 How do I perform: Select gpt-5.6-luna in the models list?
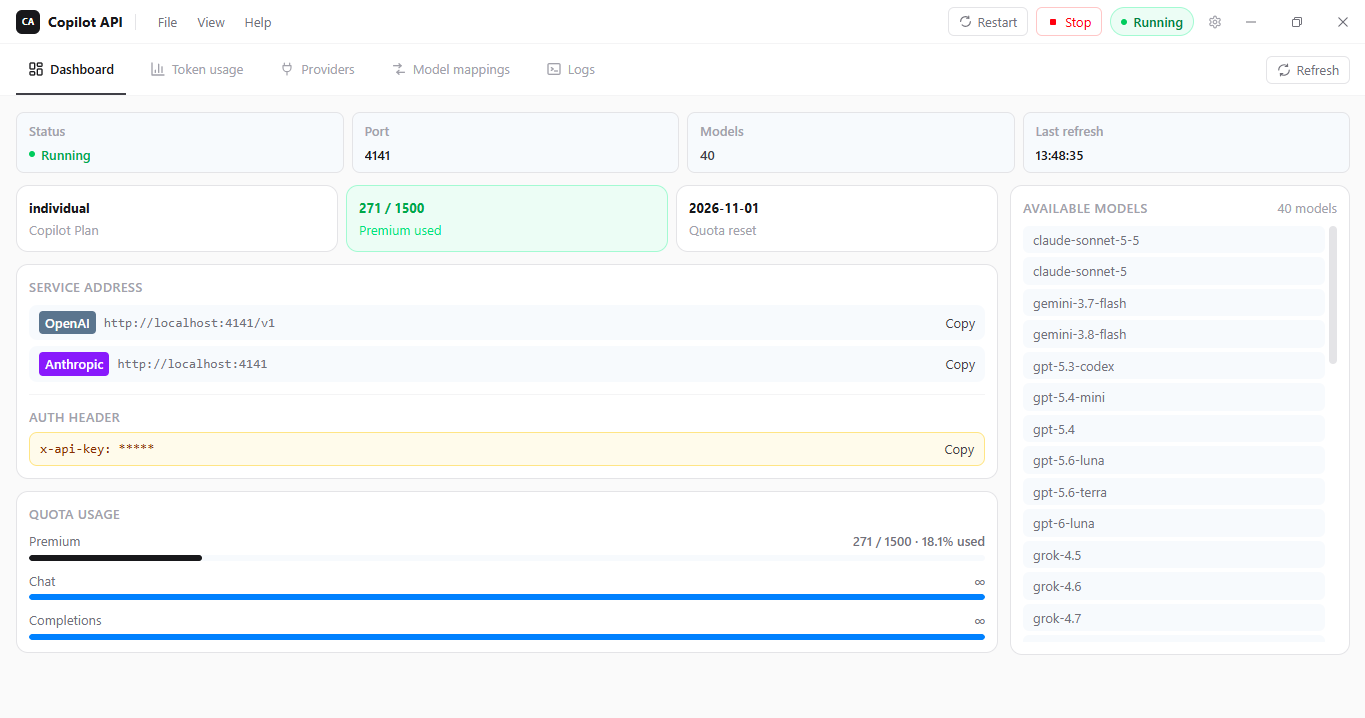coord(1174,460)
